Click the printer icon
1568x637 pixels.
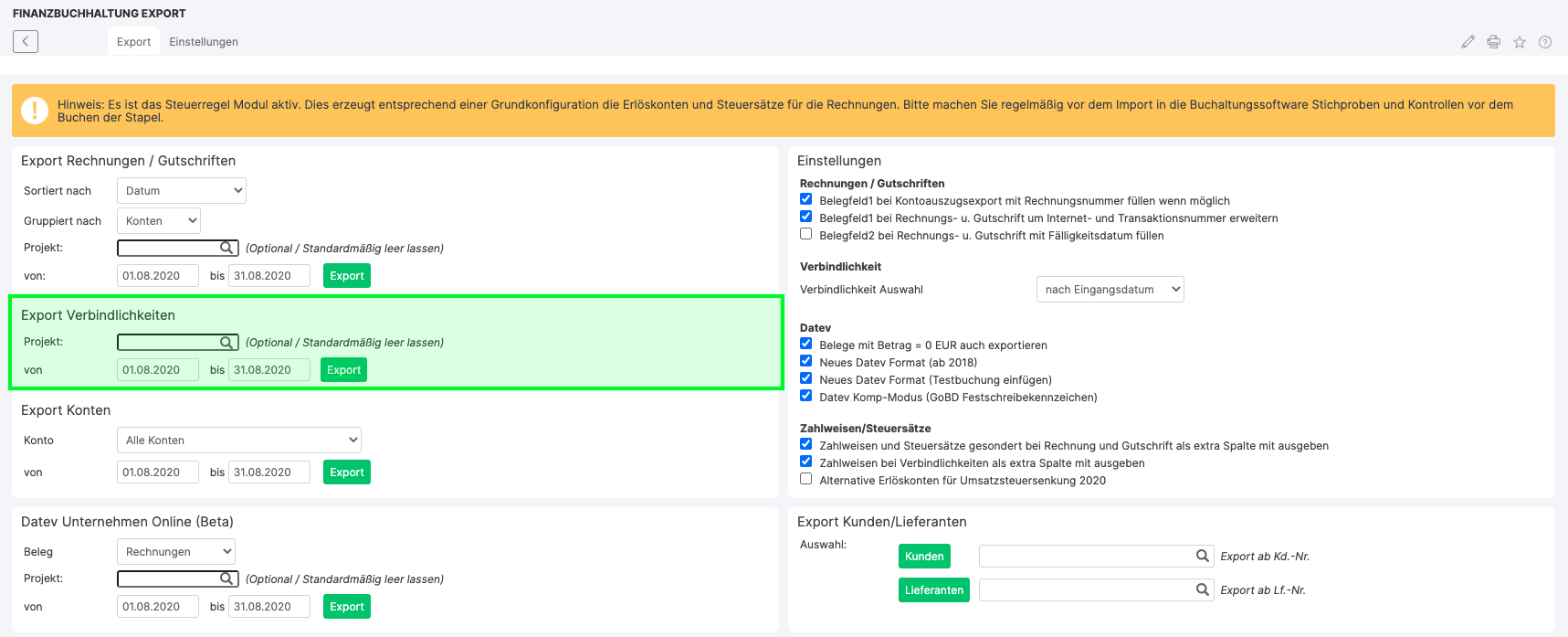tap(1493, 42)
